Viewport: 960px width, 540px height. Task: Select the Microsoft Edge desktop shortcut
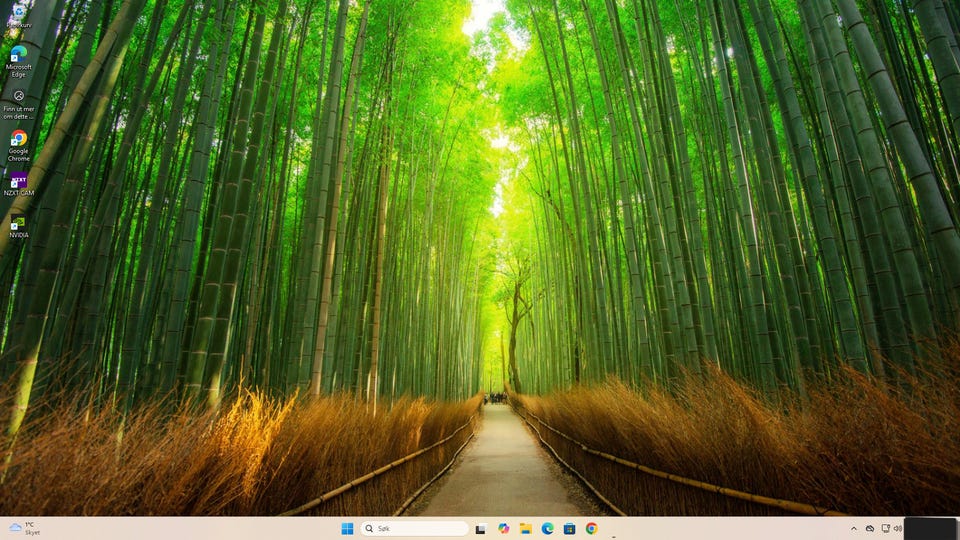pyautogui.click(x=18, y=61)
